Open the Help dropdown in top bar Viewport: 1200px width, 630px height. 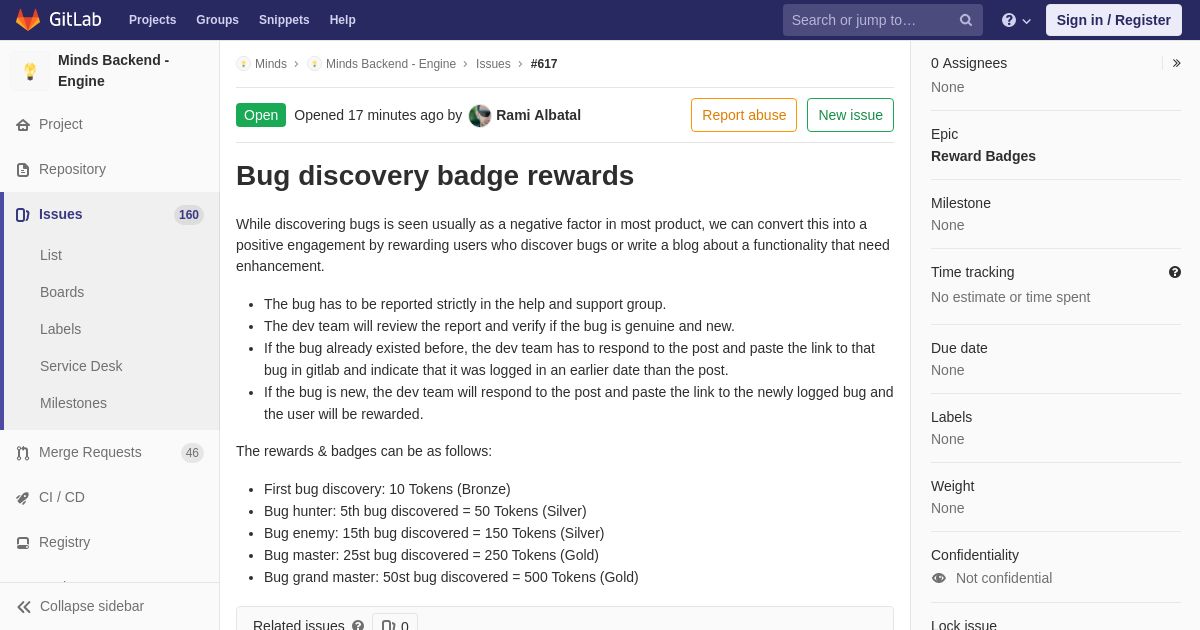pyautogui.click(x=1016, y=20)
